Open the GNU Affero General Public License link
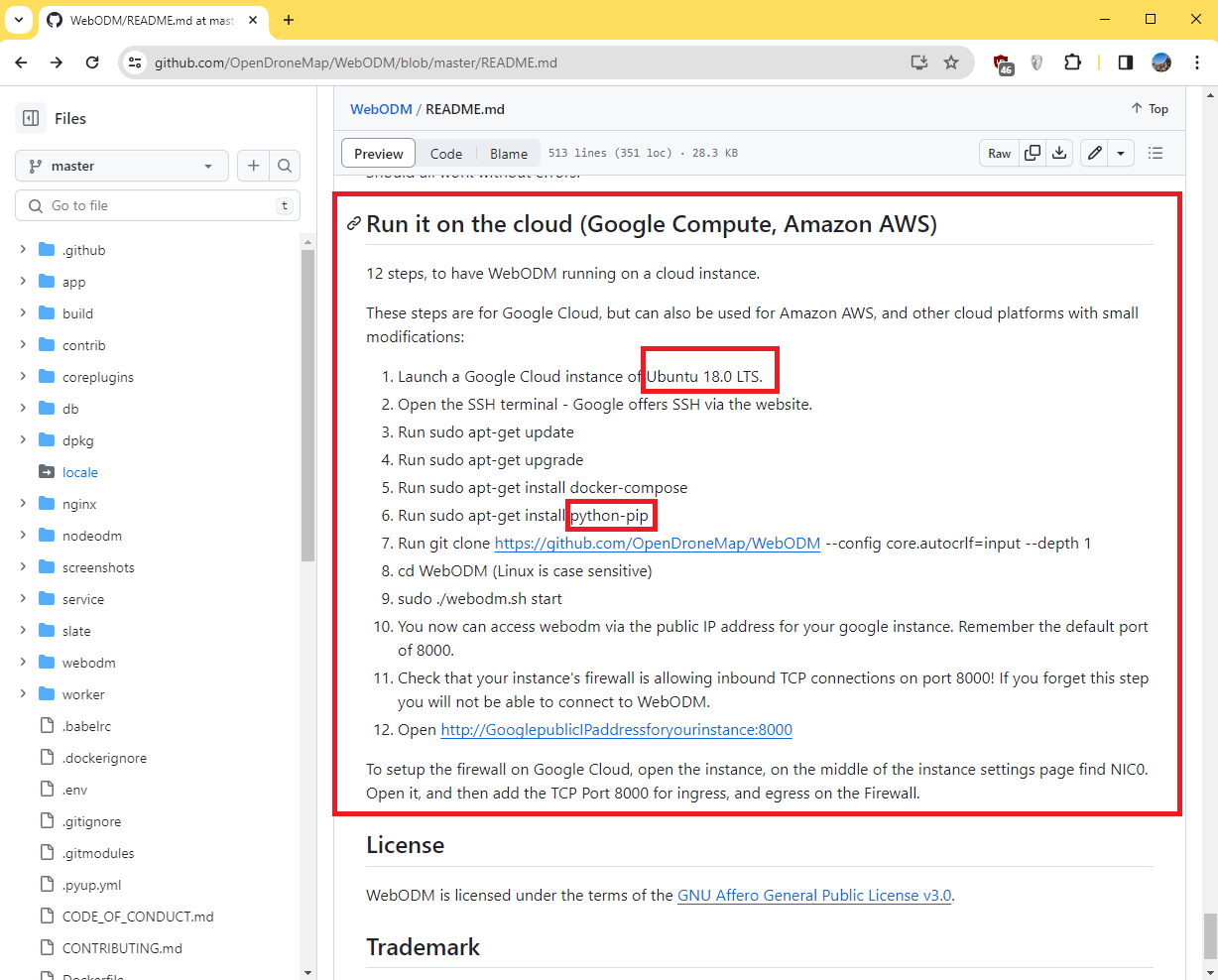1218x980 pixels. [x=813, y=895]
